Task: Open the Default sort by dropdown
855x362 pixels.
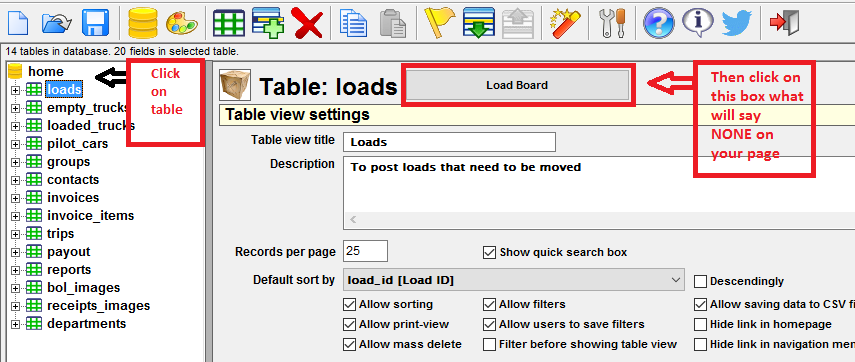Action: pyautogui.click(x=514, y=281)
